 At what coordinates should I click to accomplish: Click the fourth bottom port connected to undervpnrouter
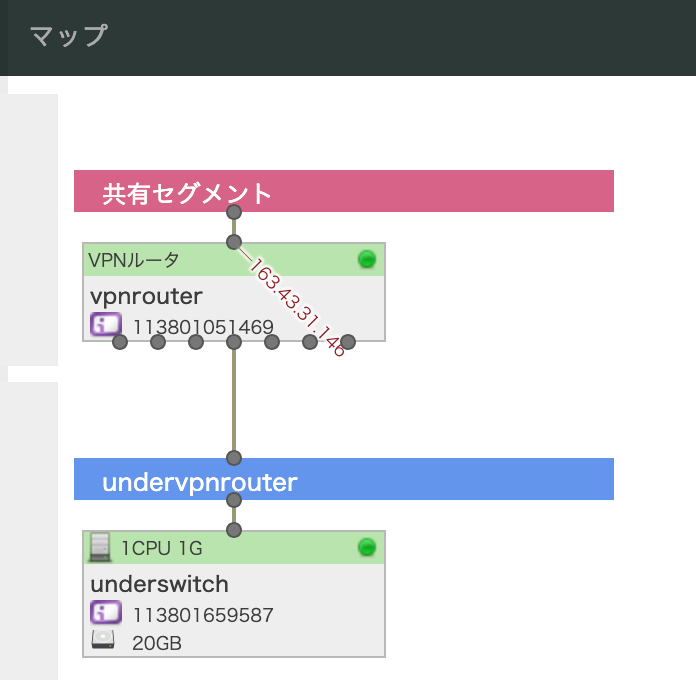pos(234,342)
